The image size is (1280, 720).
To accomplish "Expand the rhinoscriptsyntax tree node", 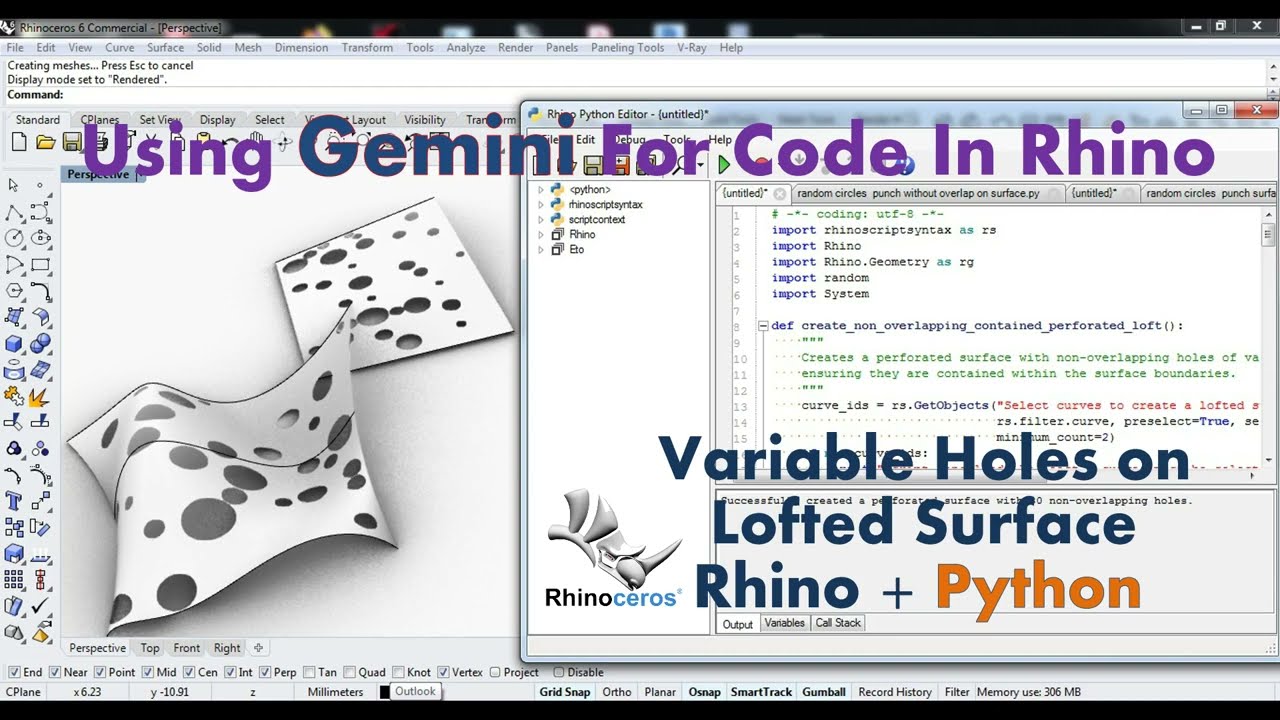I will pos(541,204).
